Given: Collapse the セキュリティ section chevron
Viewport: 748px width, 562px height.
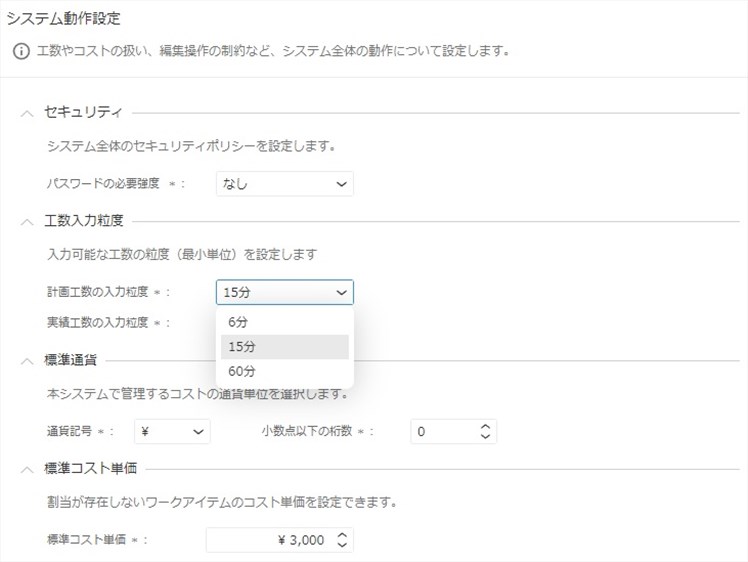Looking at the screenshot, I should click(27, 113).
